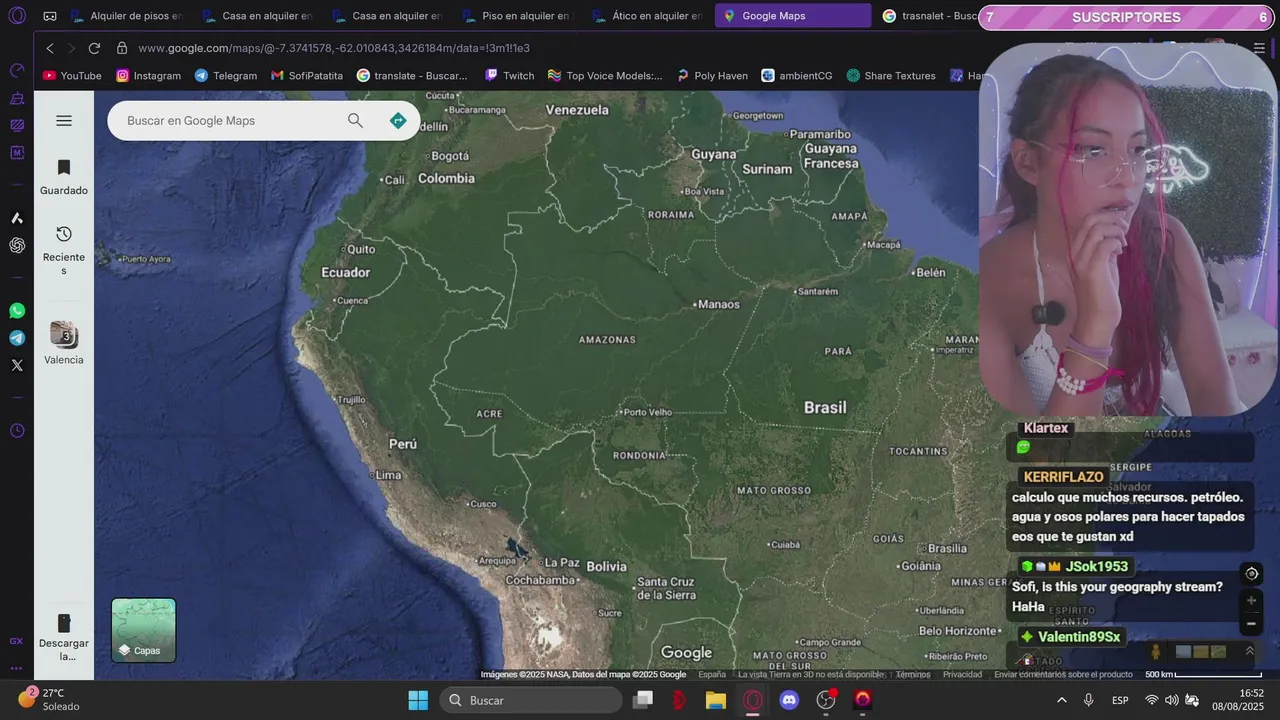The width and height of the screenshot is (1280, 720).
Task: Click the Lima city label on map
Action: click(386, 475)
